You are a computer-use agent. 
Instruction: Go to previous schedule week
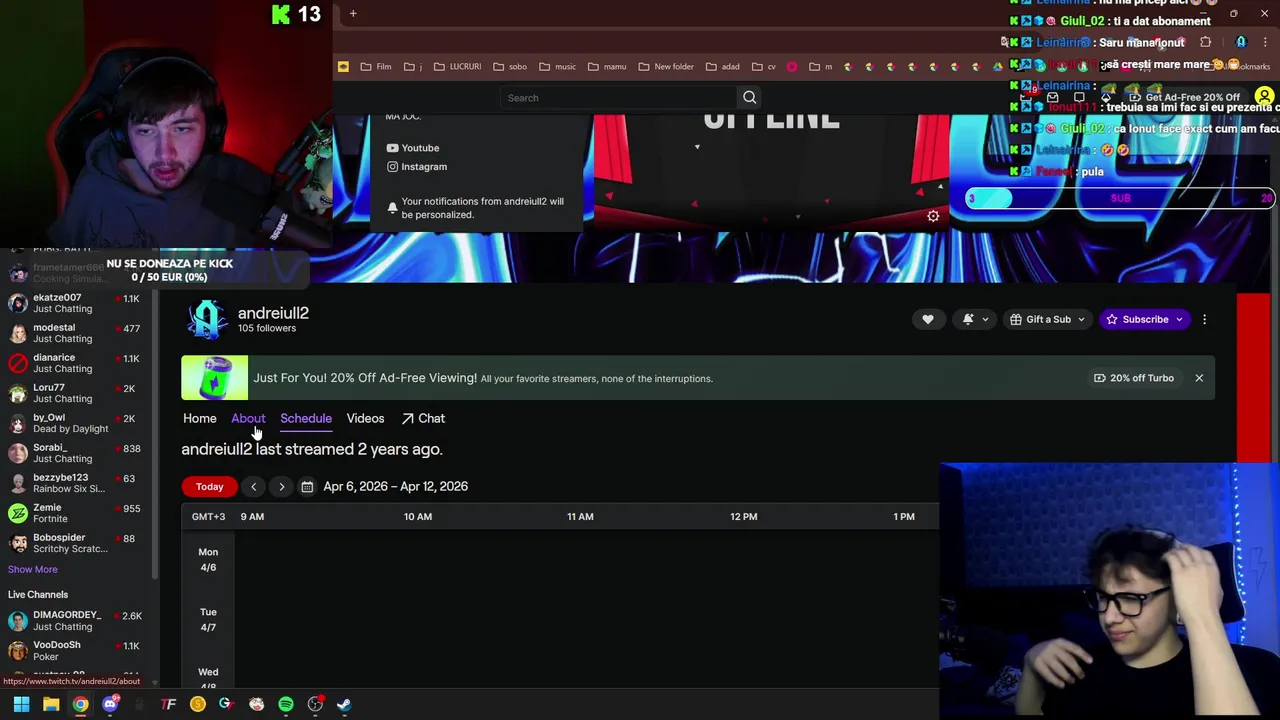(253, 486)
